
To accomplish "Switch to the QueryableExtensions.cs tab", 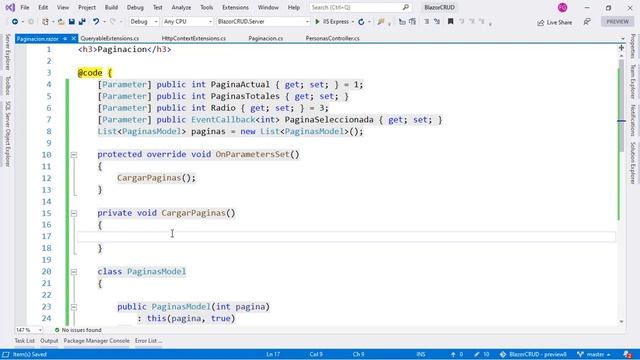I will tap(110, 38).
